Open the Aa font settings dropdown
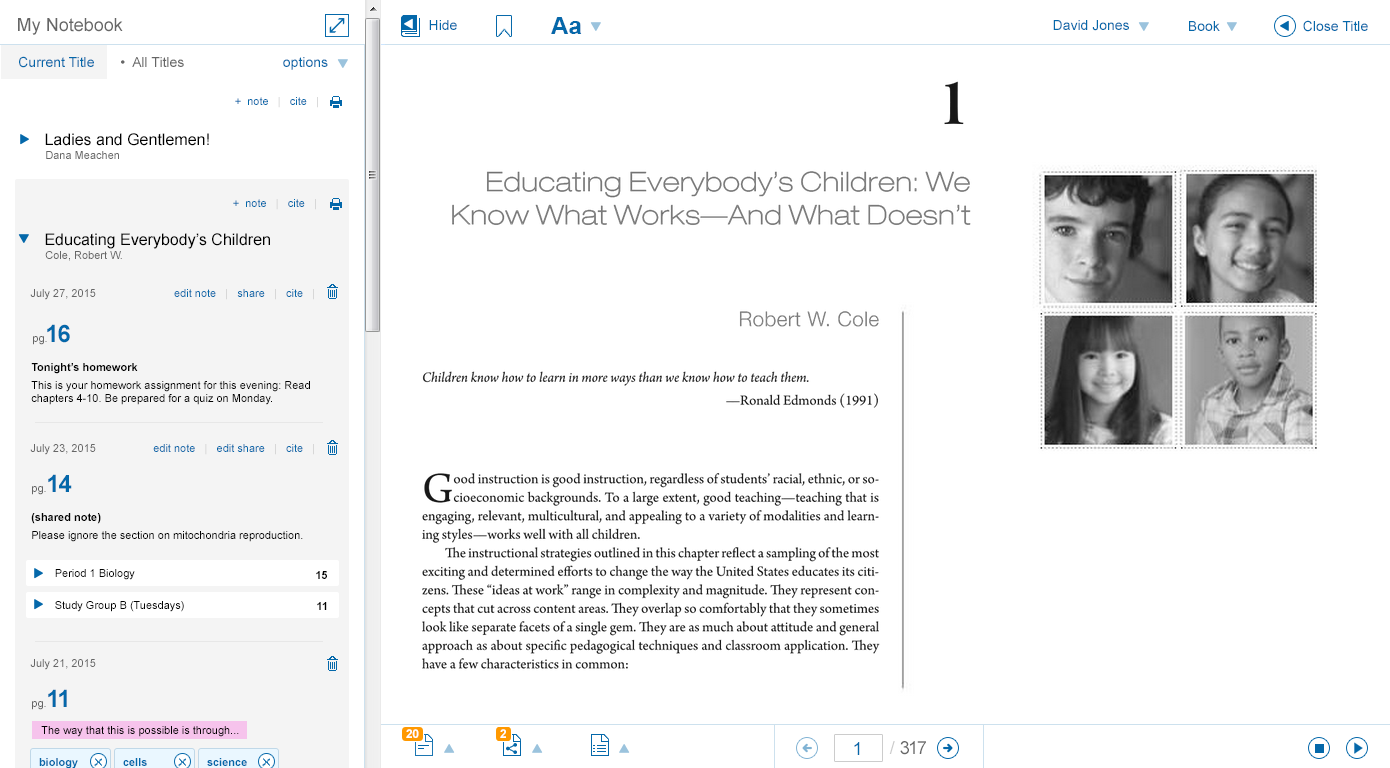1390x768 pixels. coord(577,25)
